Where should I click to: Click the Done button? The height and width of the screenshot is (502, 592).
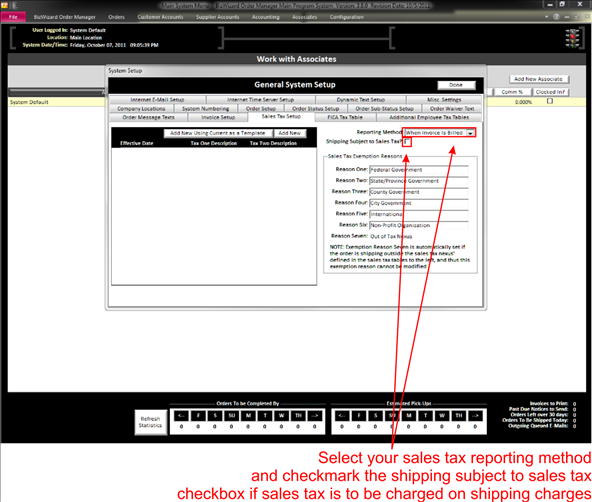coord(456,85)
